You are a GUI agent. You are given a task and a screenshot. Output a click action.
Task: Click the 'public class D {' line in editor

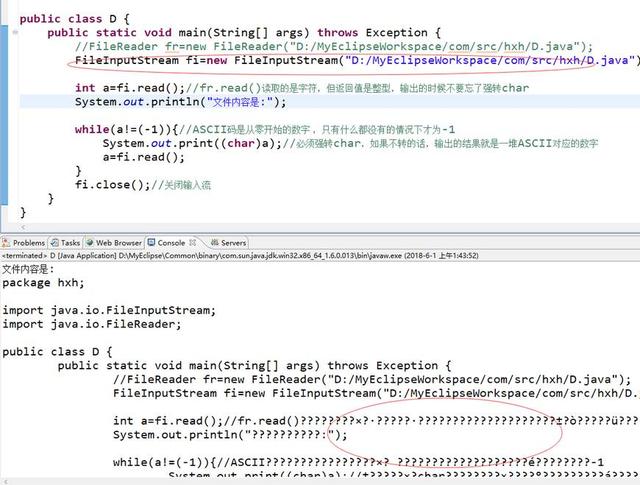pos(74,19)
